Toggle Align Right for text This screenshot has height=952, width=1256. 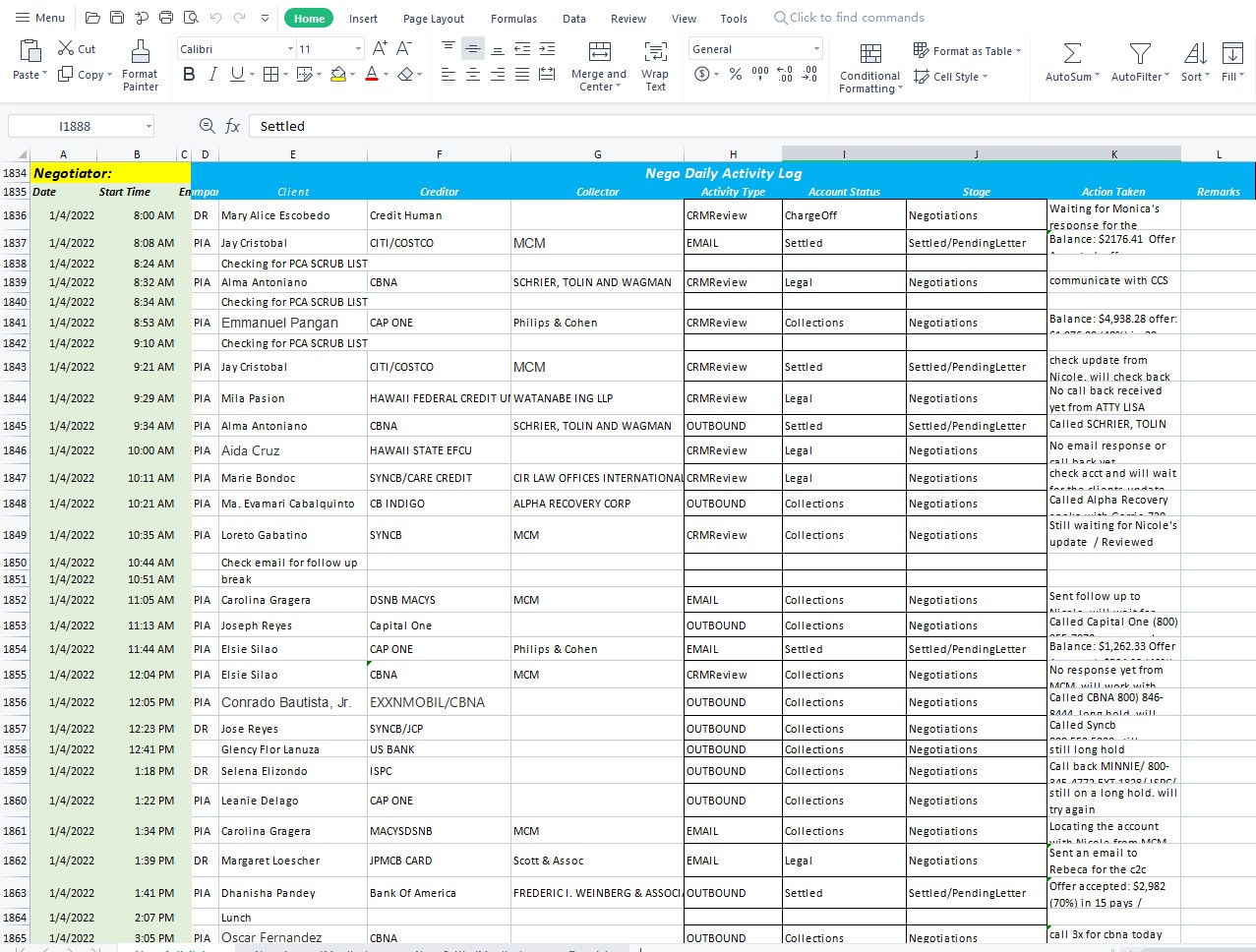coord(498,74)
